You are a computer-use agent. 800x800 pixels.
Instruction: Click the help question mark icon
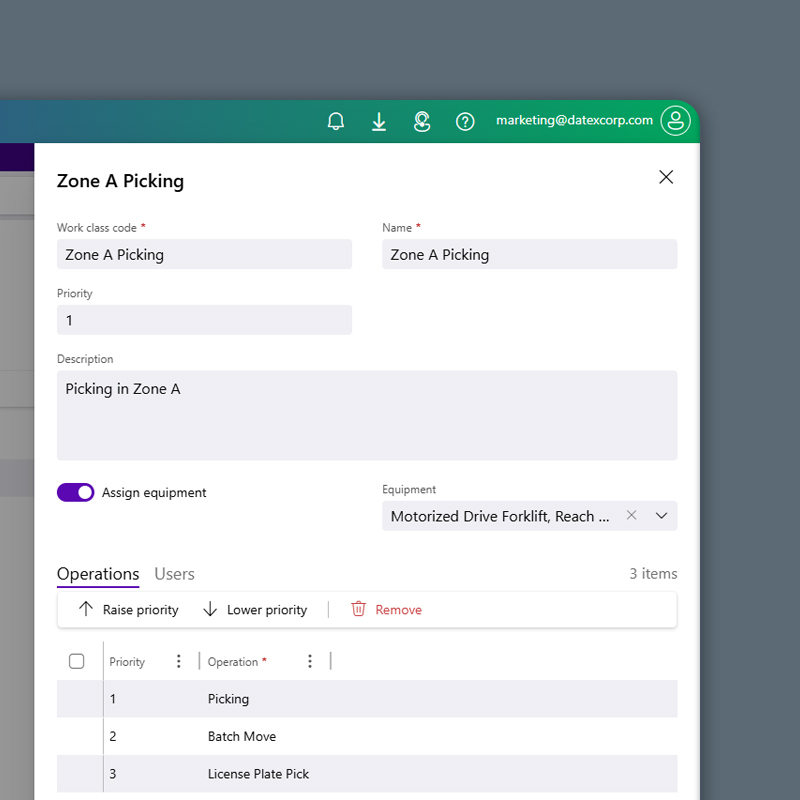click(465, 121)
